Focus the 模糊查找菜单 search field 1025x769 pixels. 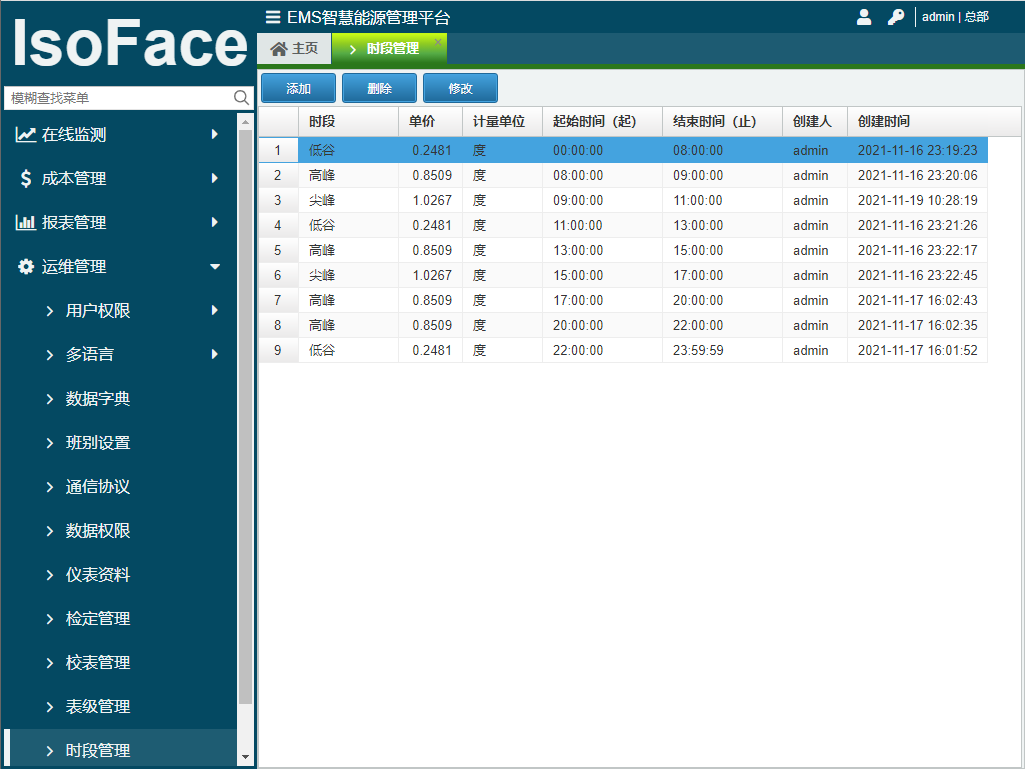[x=121, y=98]
